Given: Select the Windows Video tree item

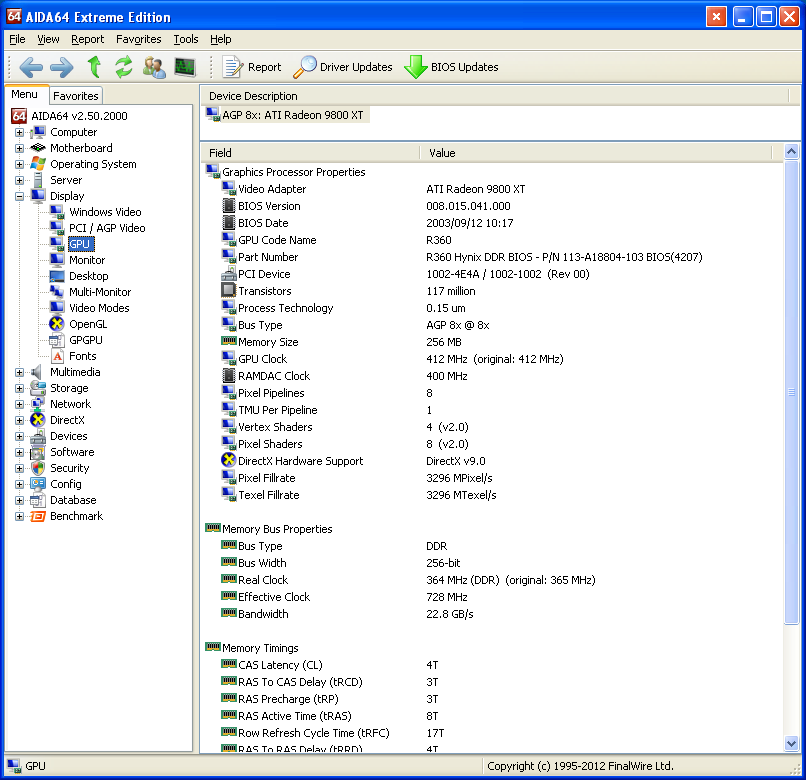Looking at the screenshot, I should 105,212.
